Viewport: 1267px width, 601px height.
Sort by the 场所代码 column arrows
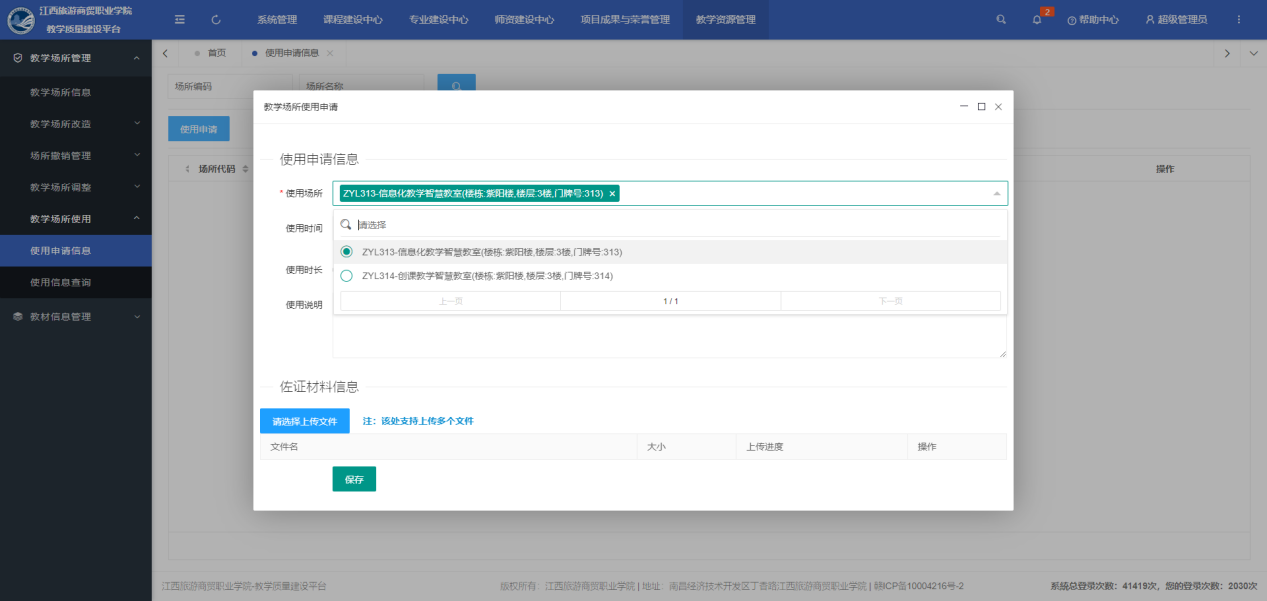245,169
